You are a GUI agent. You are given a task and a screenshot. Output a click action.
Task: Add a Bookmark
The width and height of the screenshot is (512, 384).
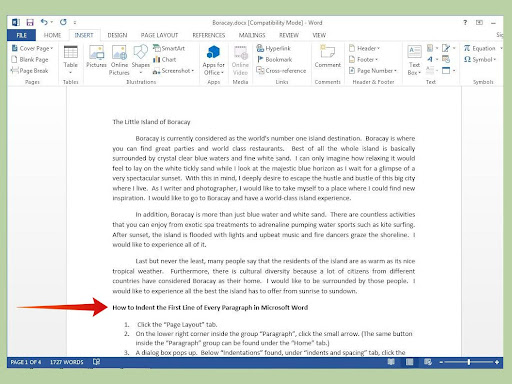click(274, 59)
